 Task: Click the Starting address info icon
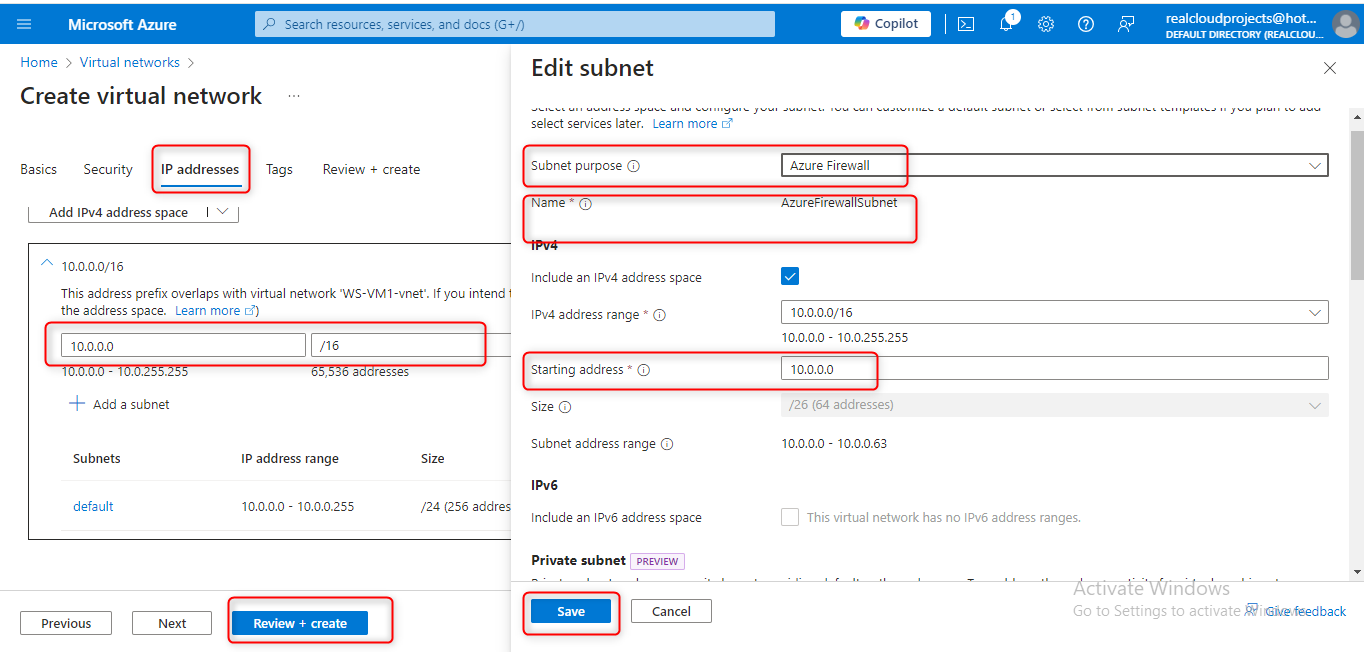point(644,370)
